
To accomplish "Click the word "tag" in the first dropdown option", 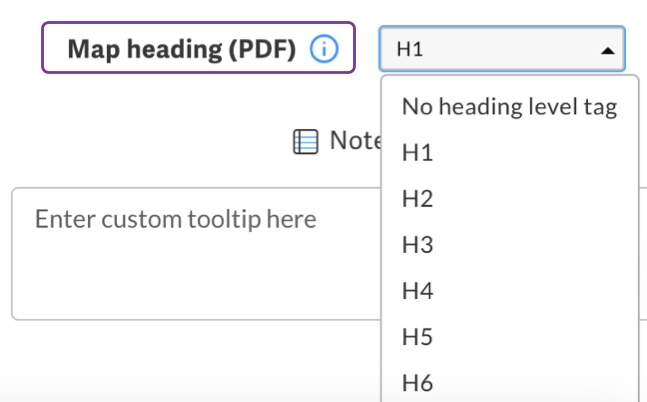I will coord(600,107).
